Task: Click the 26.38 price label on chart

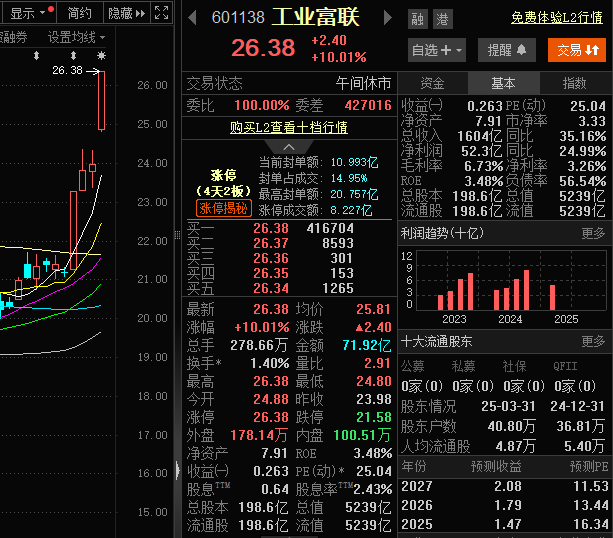Action: (67, 70)
